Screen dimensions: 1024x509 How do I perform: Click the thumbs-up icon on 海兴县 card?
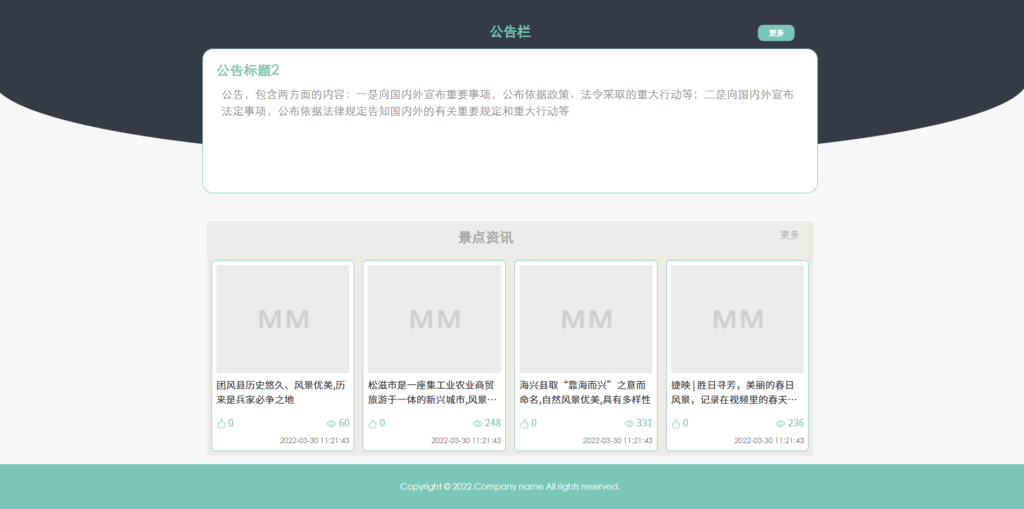[x=524, y=423]
